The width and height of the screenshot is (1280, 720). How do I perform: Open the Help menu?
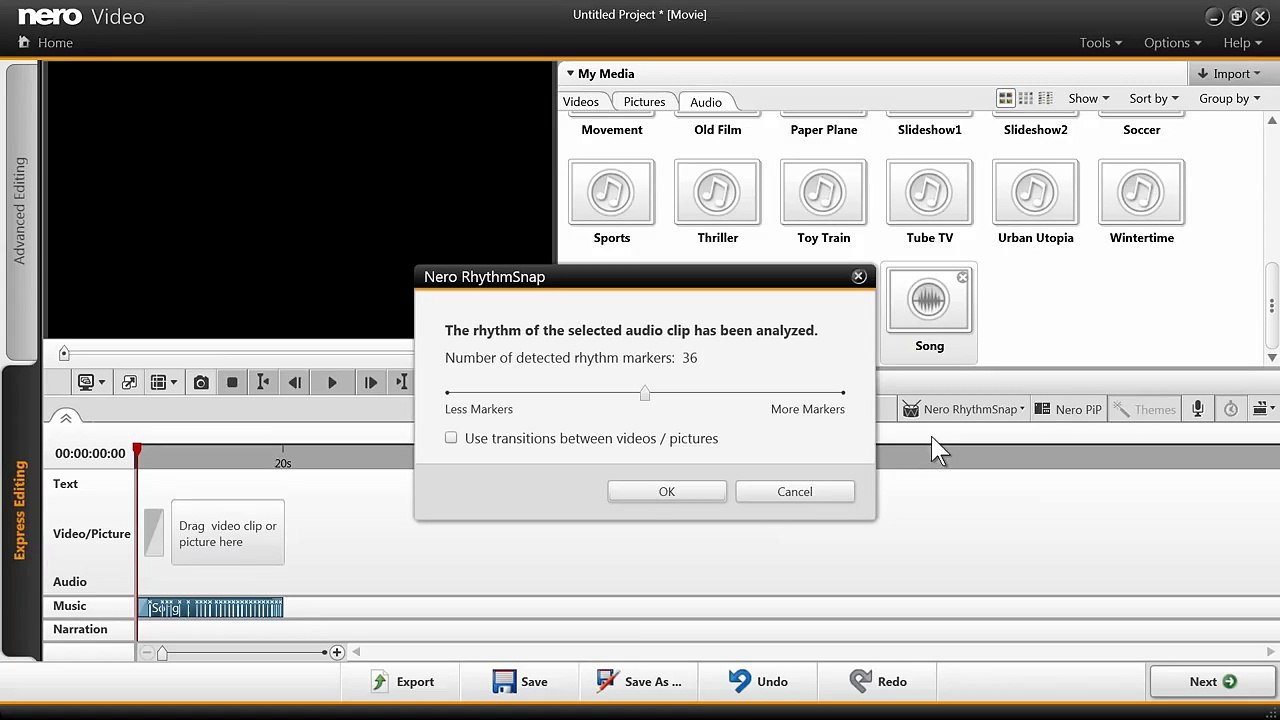pos(1242,43)
